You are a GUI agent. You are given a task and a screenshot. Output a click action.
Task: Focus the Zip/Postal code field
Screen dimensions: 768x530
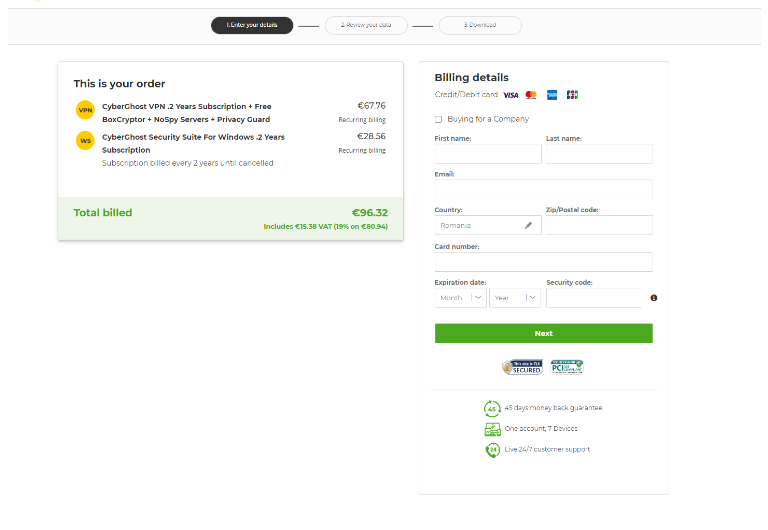(600, 225)
